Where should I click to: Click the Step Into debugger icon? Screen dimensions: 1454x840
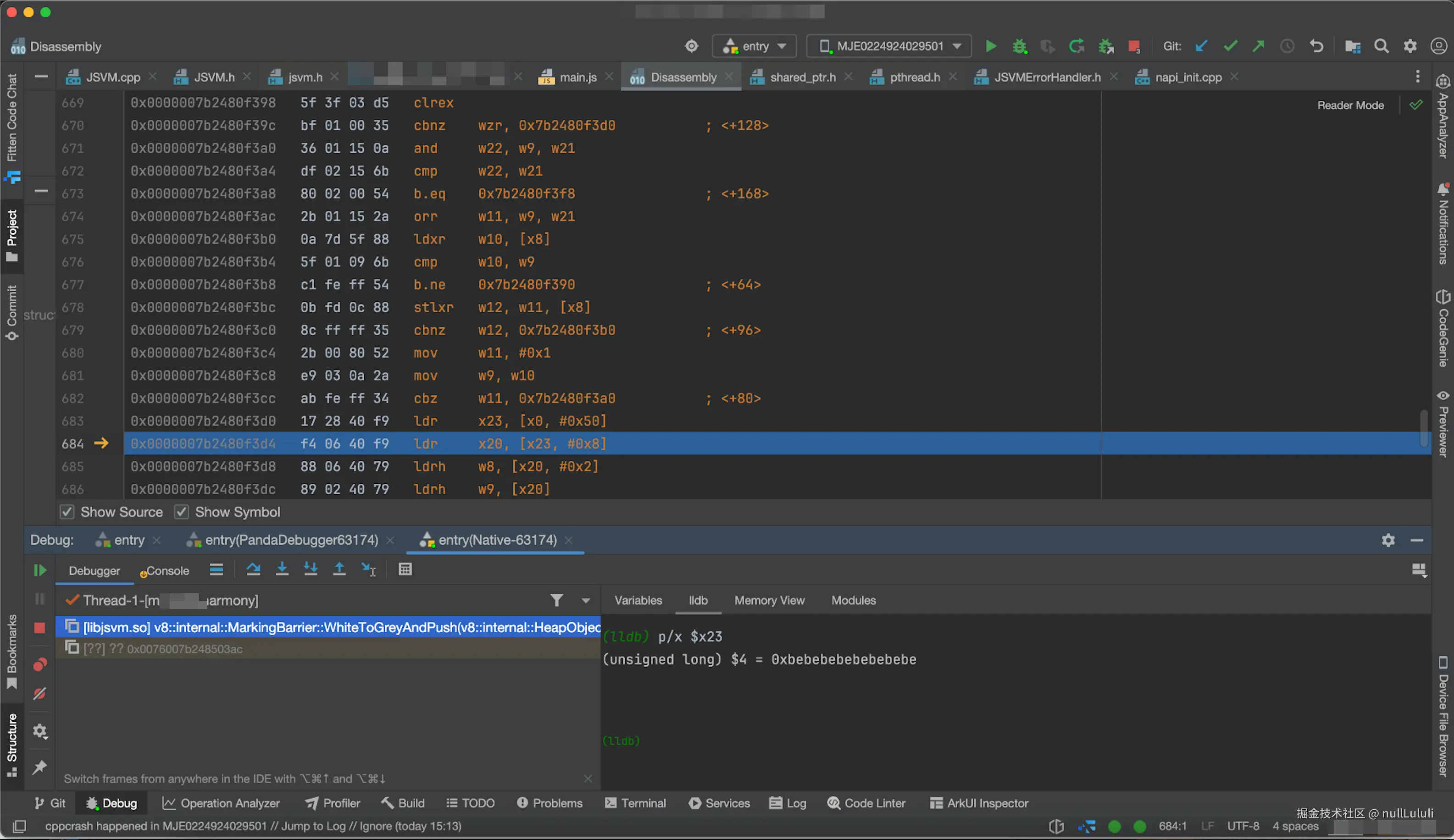282,570
